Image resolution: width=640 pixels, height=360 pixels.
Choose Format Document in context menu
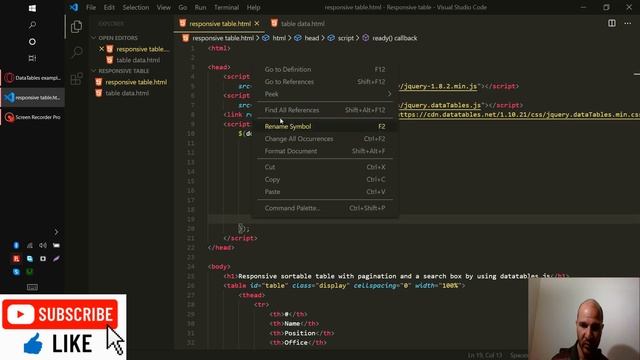325,151
